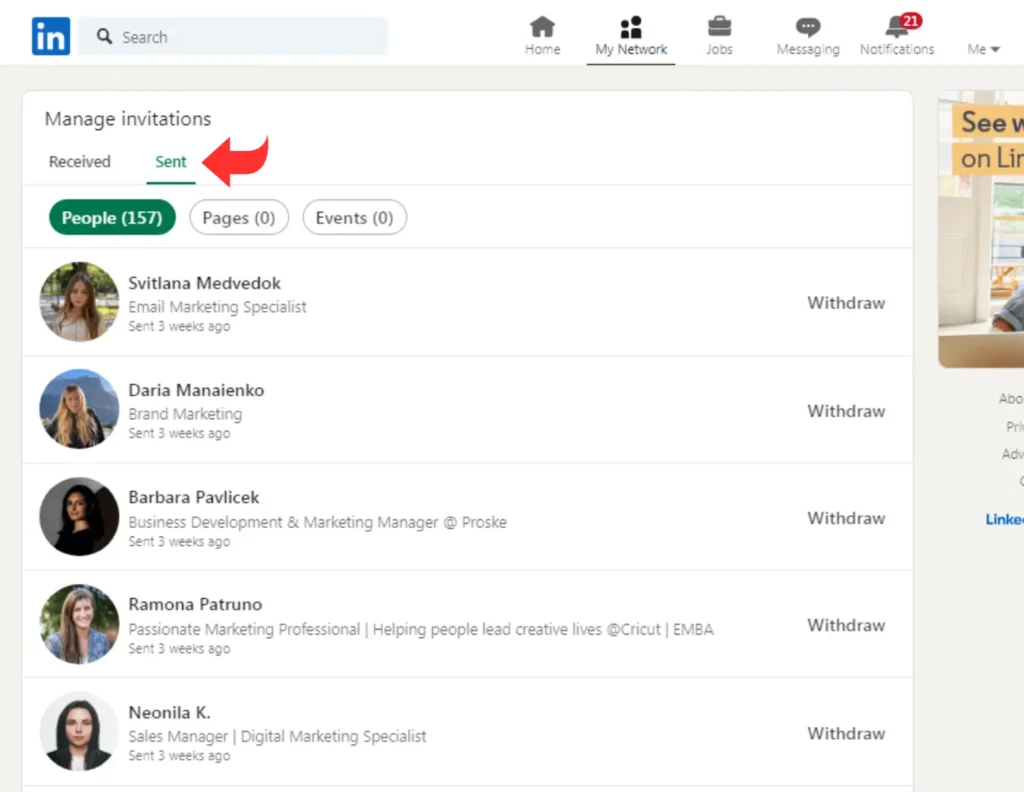Open Neonila K.'s profile photo
The height and width of the screenshot is (792, 1024).
79,731
